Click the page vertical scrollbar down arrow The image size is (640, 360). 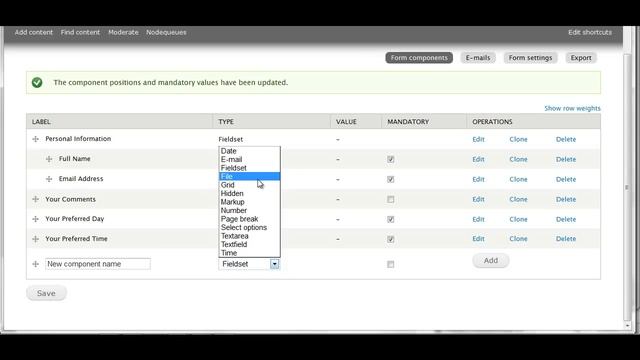coord(627,326)
